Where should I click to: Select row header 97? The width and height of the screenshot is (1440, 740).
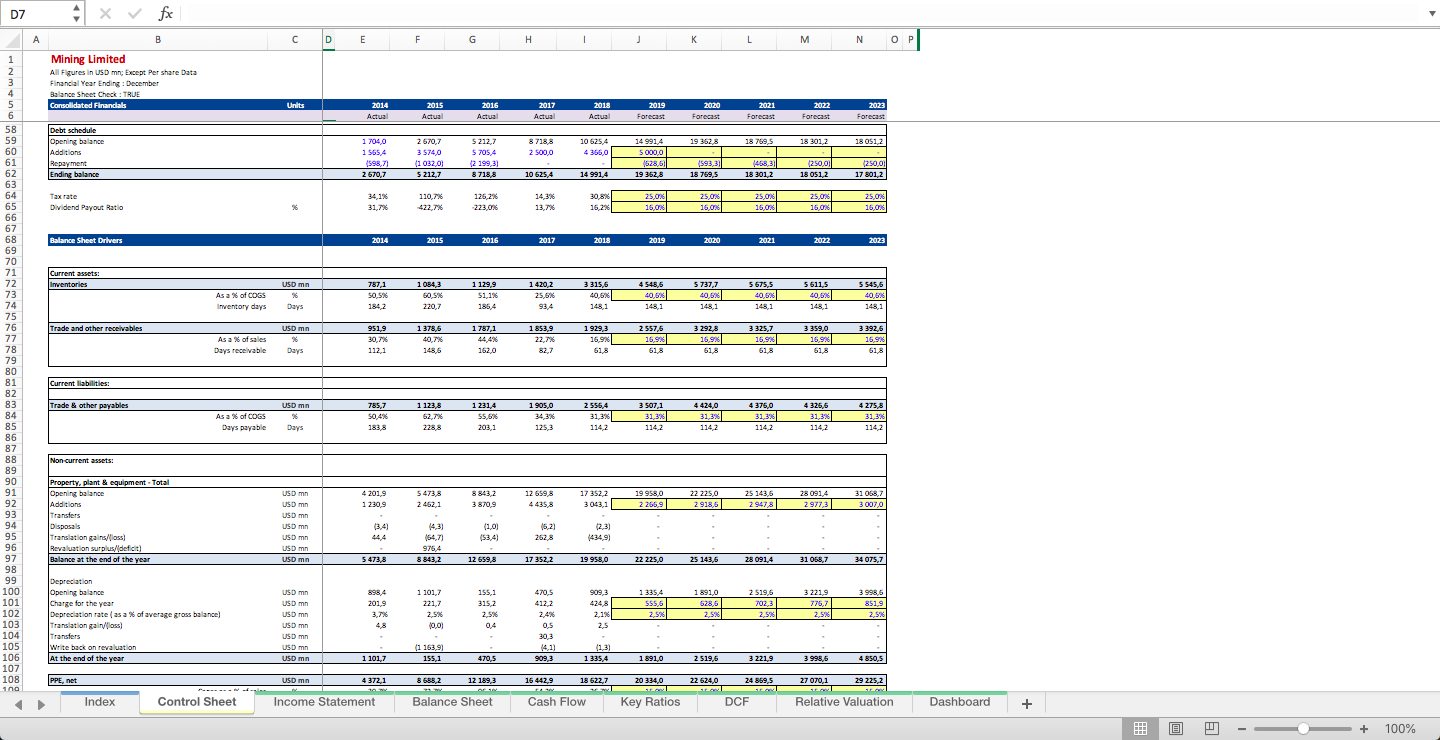click(x=11, y=559)
